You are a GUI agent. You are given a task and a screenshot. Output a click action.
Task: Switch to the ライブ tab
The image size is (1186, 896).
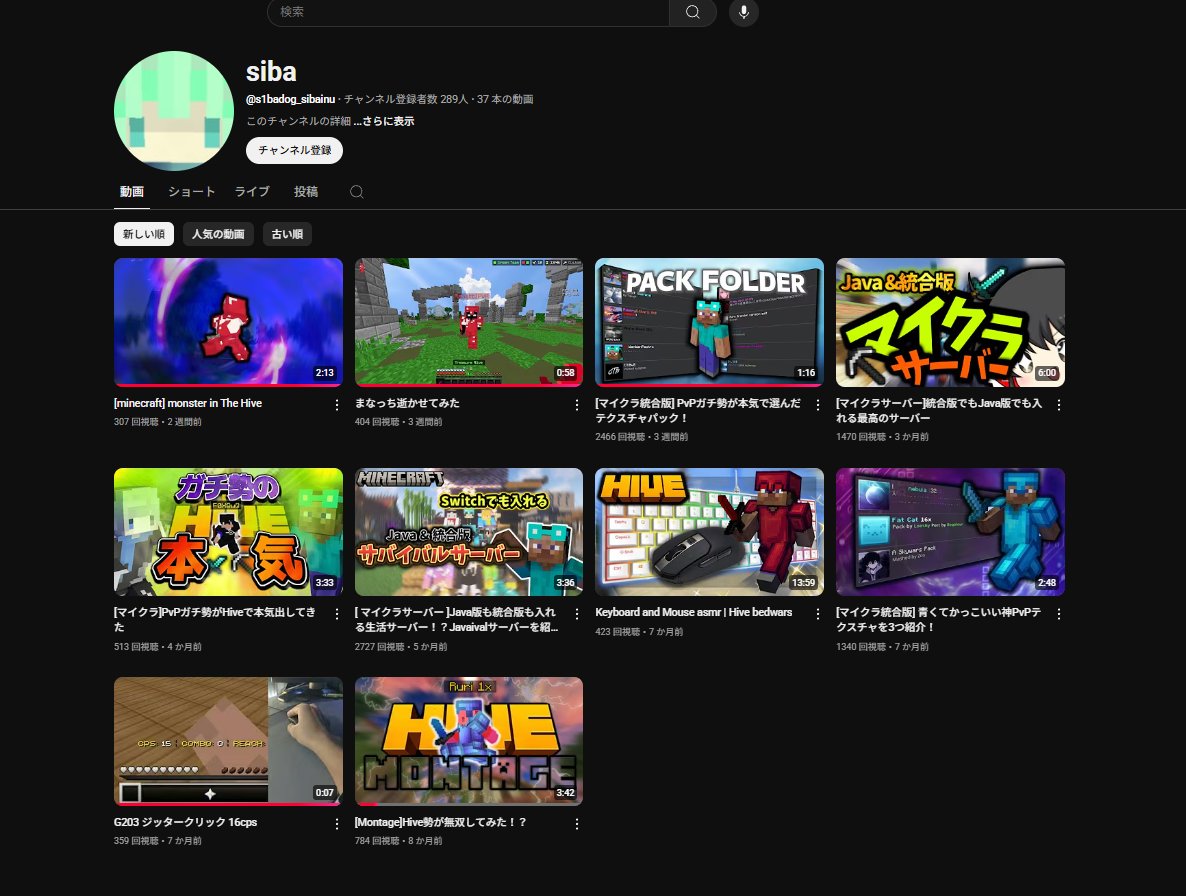click(x=252, y=192)
